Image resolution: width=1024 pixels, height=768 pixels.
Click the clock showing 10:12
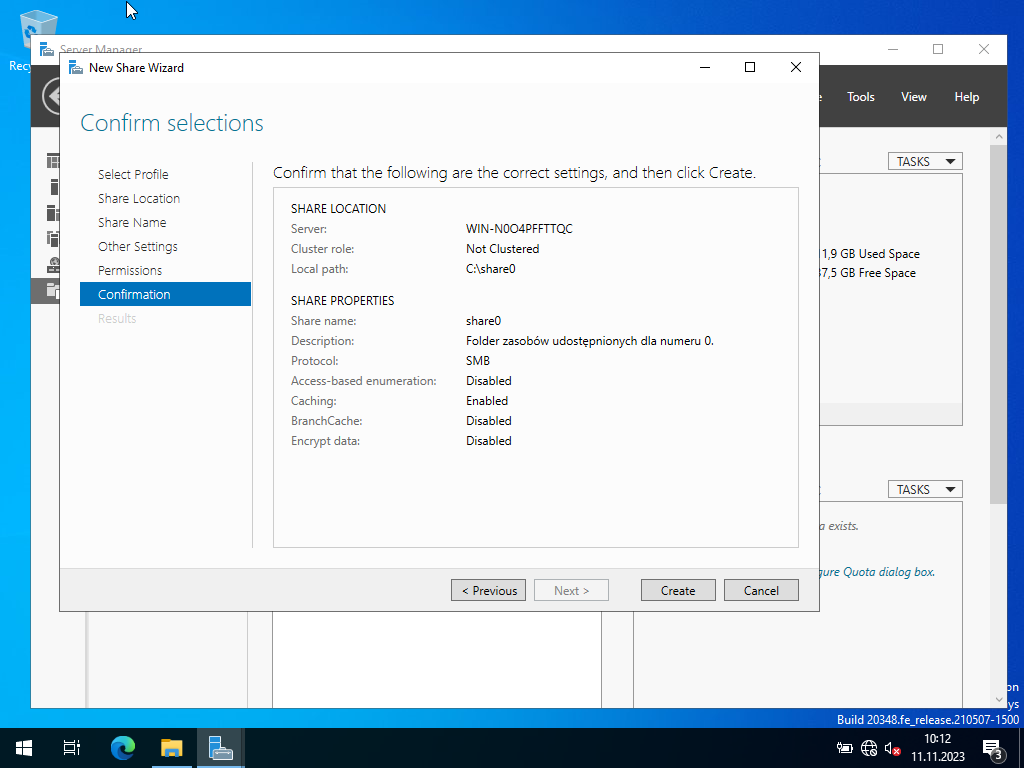tap(937, 748)
